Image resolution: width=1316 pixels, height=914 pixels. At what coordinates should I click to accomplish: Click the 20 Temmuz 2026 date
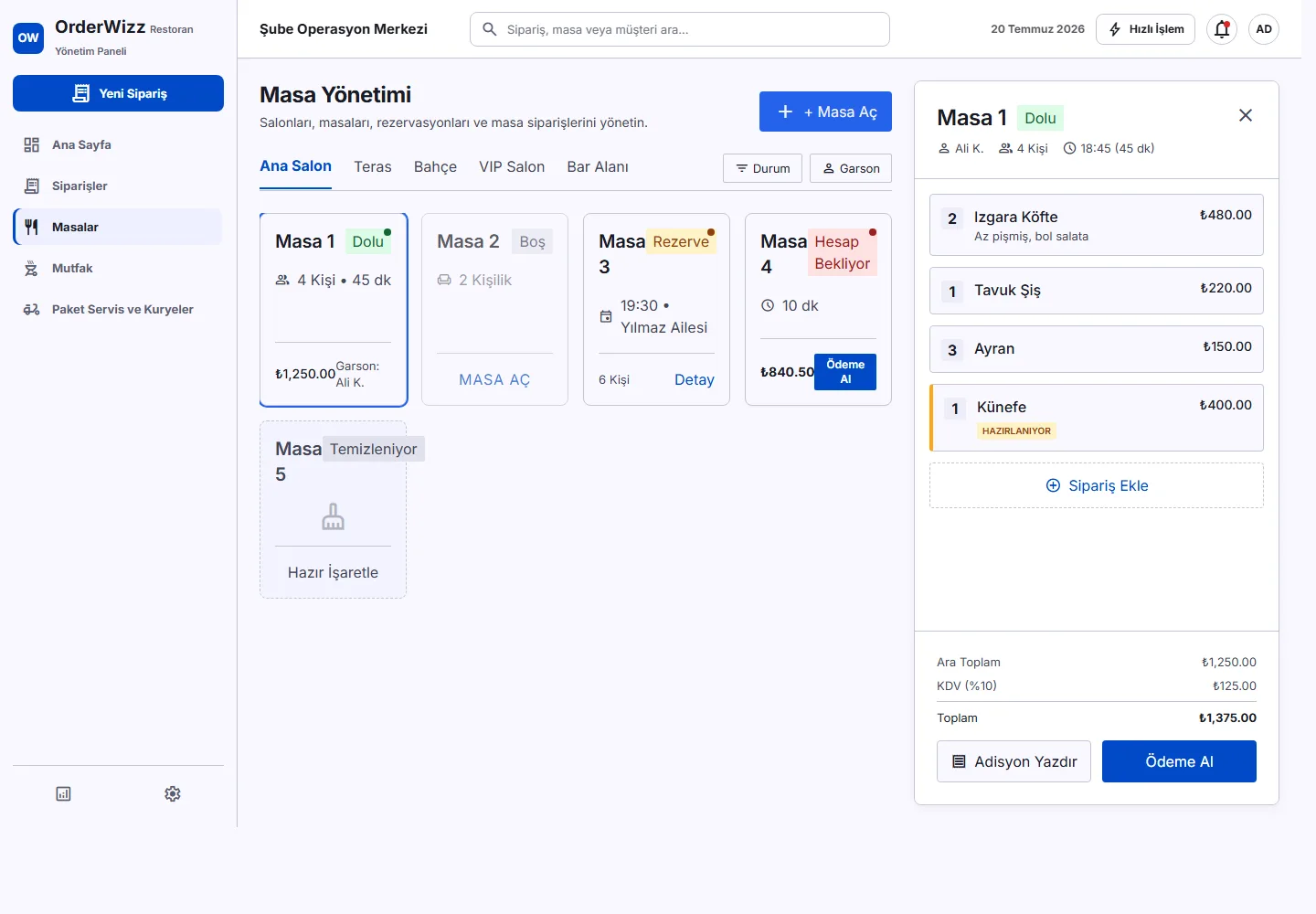[x=1037, y=29]
